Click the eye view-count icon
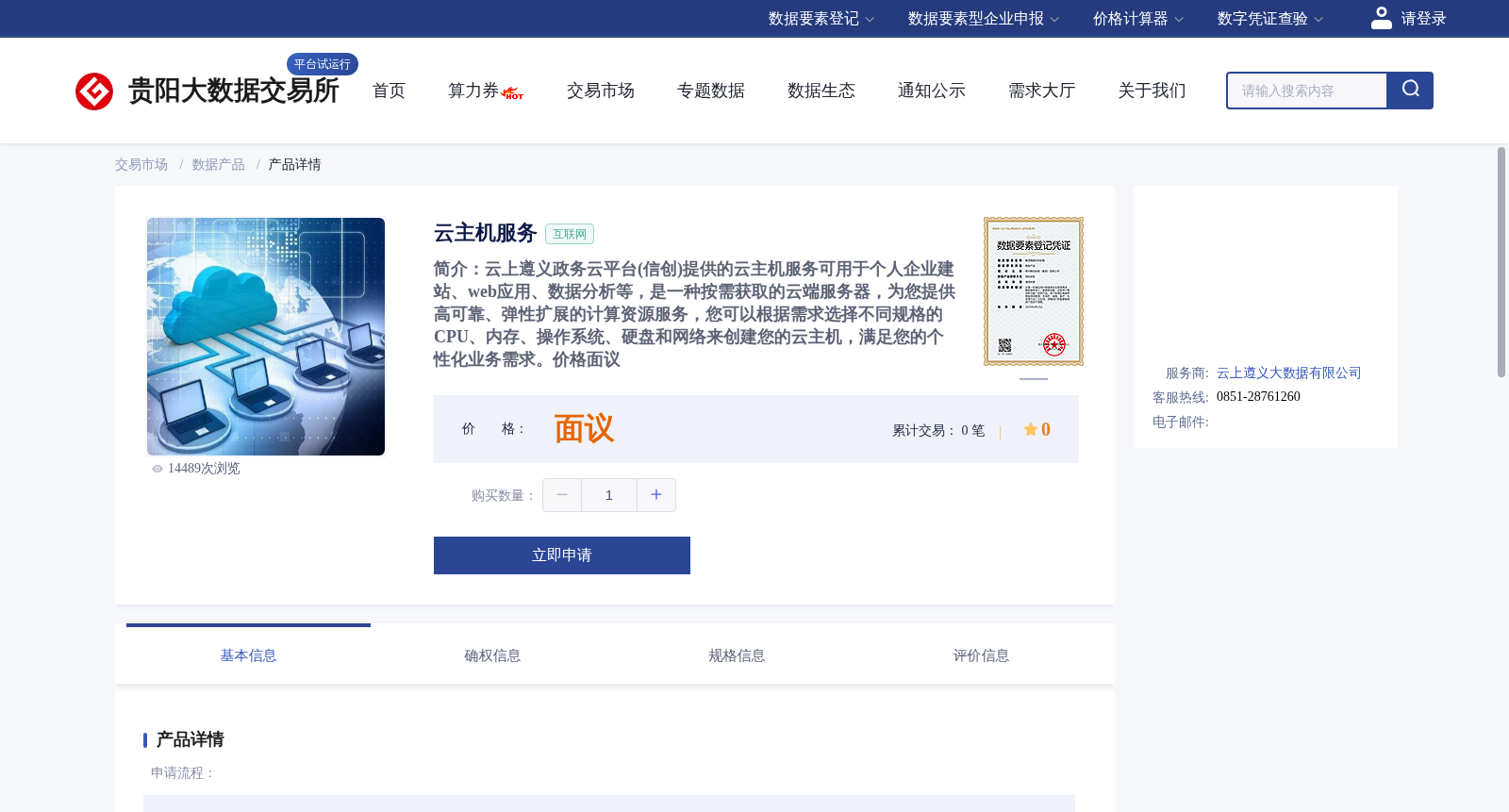1509x812 pixels. pos(158,469)
